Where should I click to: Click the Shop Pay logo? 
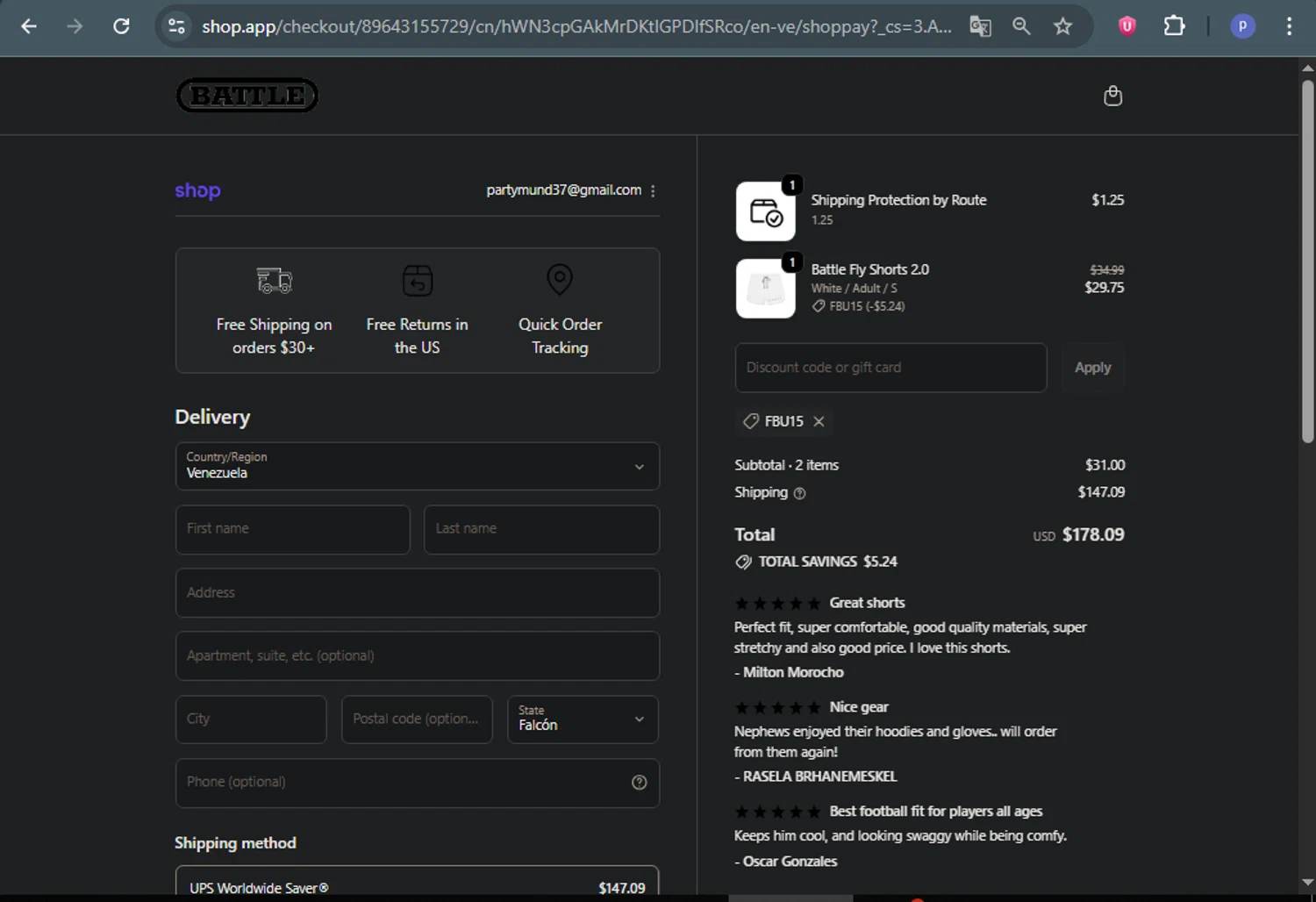197,190
